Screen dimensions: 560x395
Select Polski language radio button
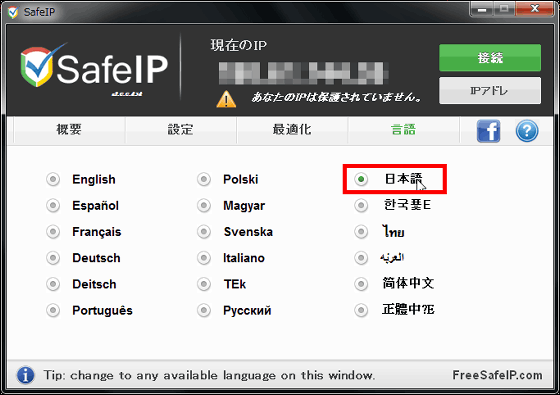(x=204, y=179)
